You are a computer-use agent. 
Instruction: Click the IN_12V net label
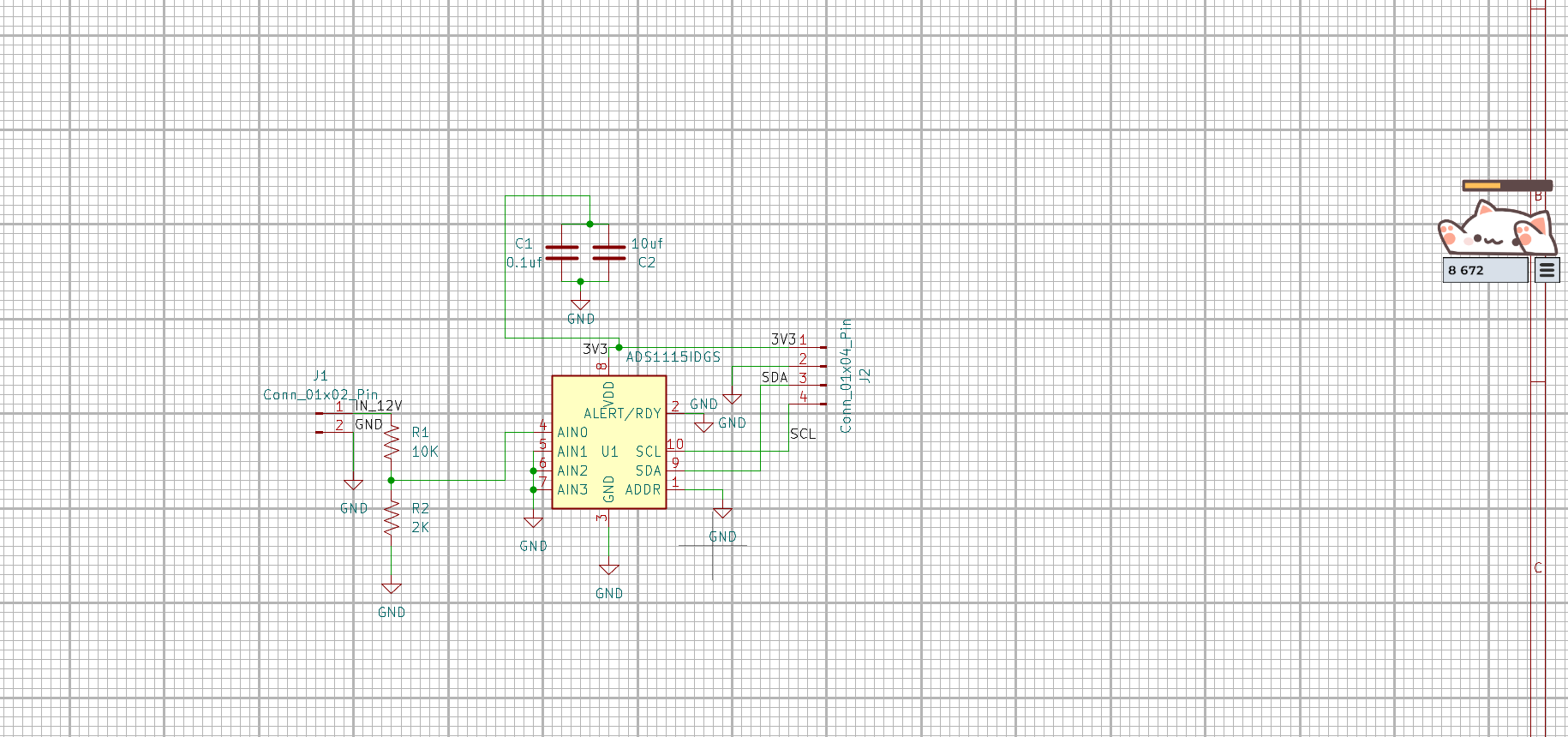click(378, 405)
